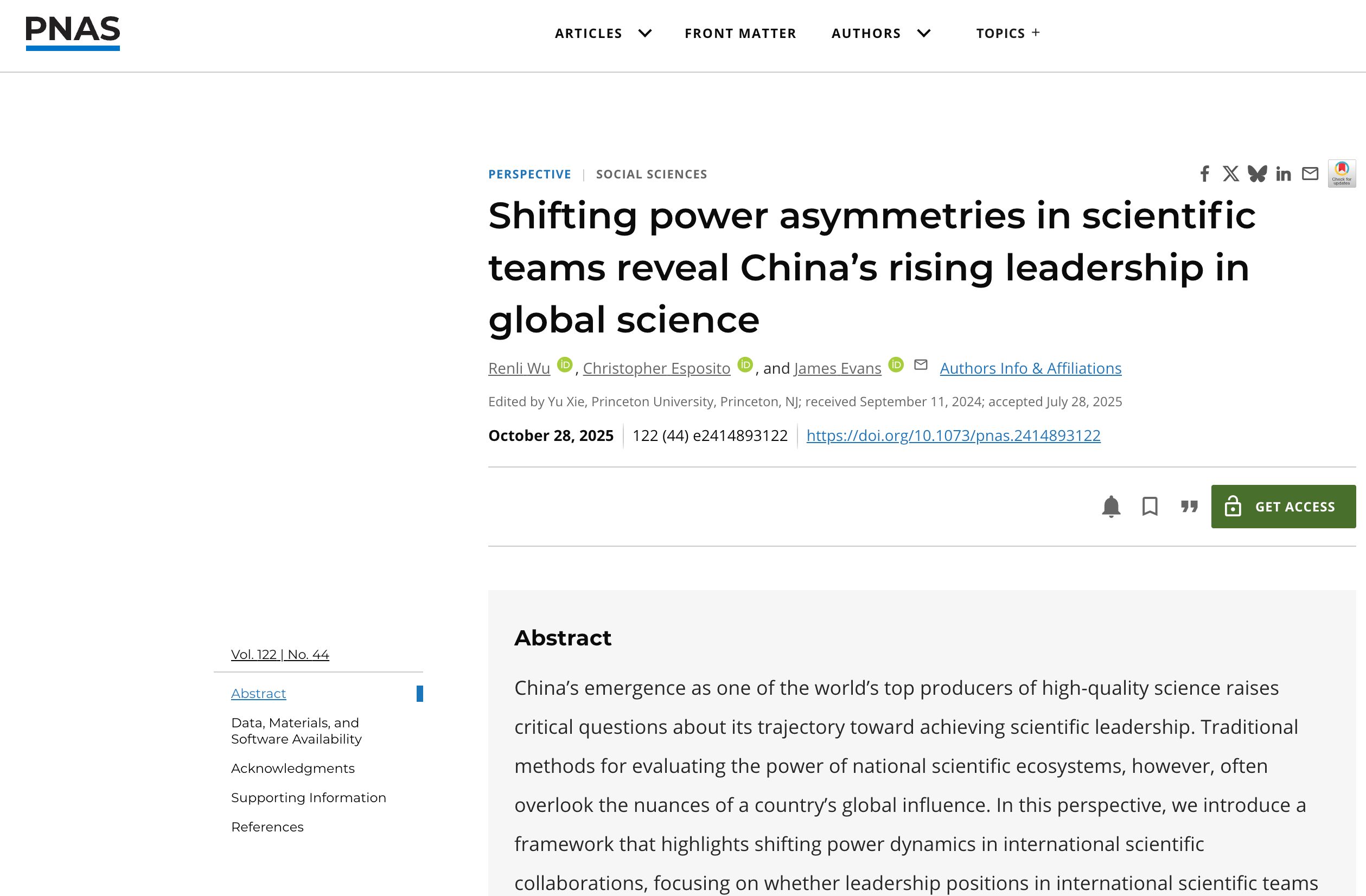Share the article on X
The image size is (1366, 896).
1230,174
